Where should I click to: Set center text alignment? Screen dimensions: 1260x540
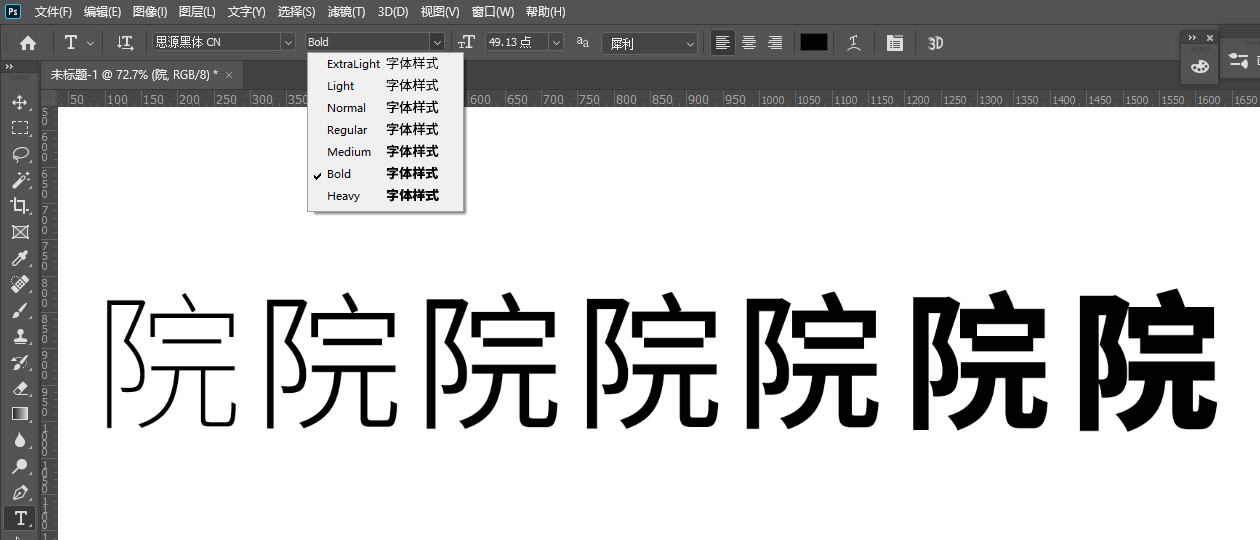748,43
